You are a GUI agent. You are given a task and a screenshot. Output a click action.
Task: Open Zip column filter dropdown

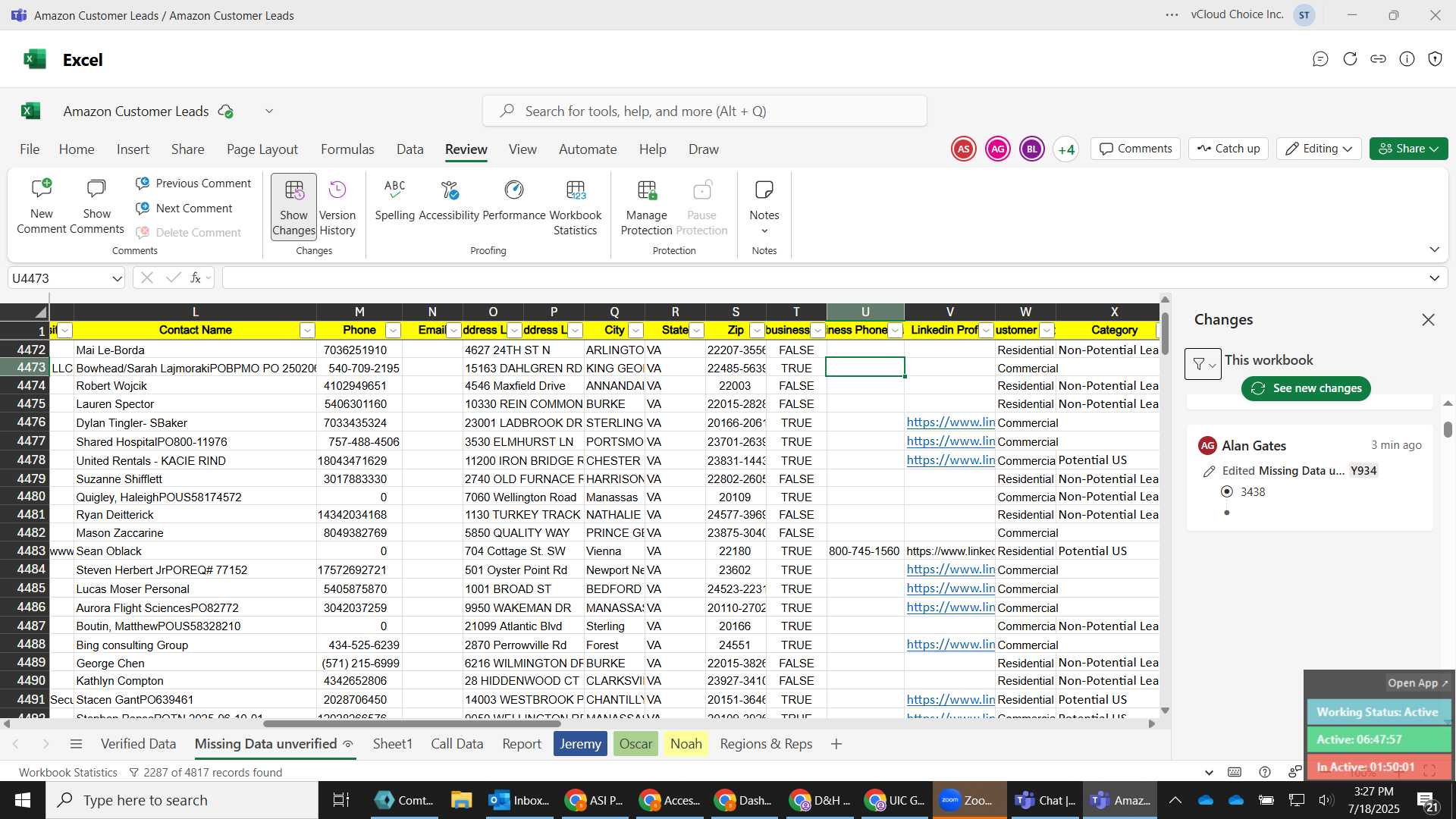point(757,330)
